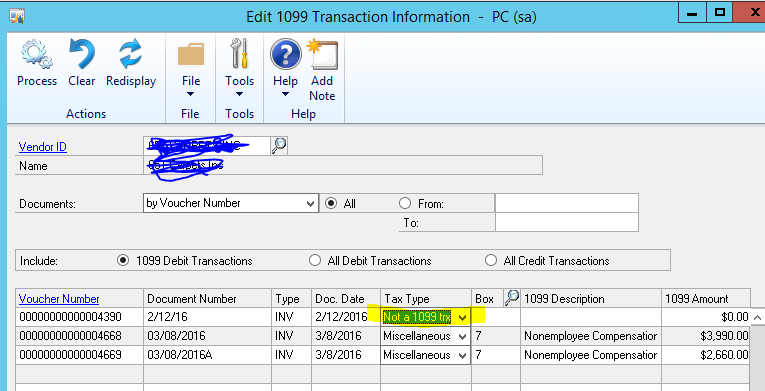
Task: Select voucher 00000000000004390 cell
Action: tap(80, 317)
